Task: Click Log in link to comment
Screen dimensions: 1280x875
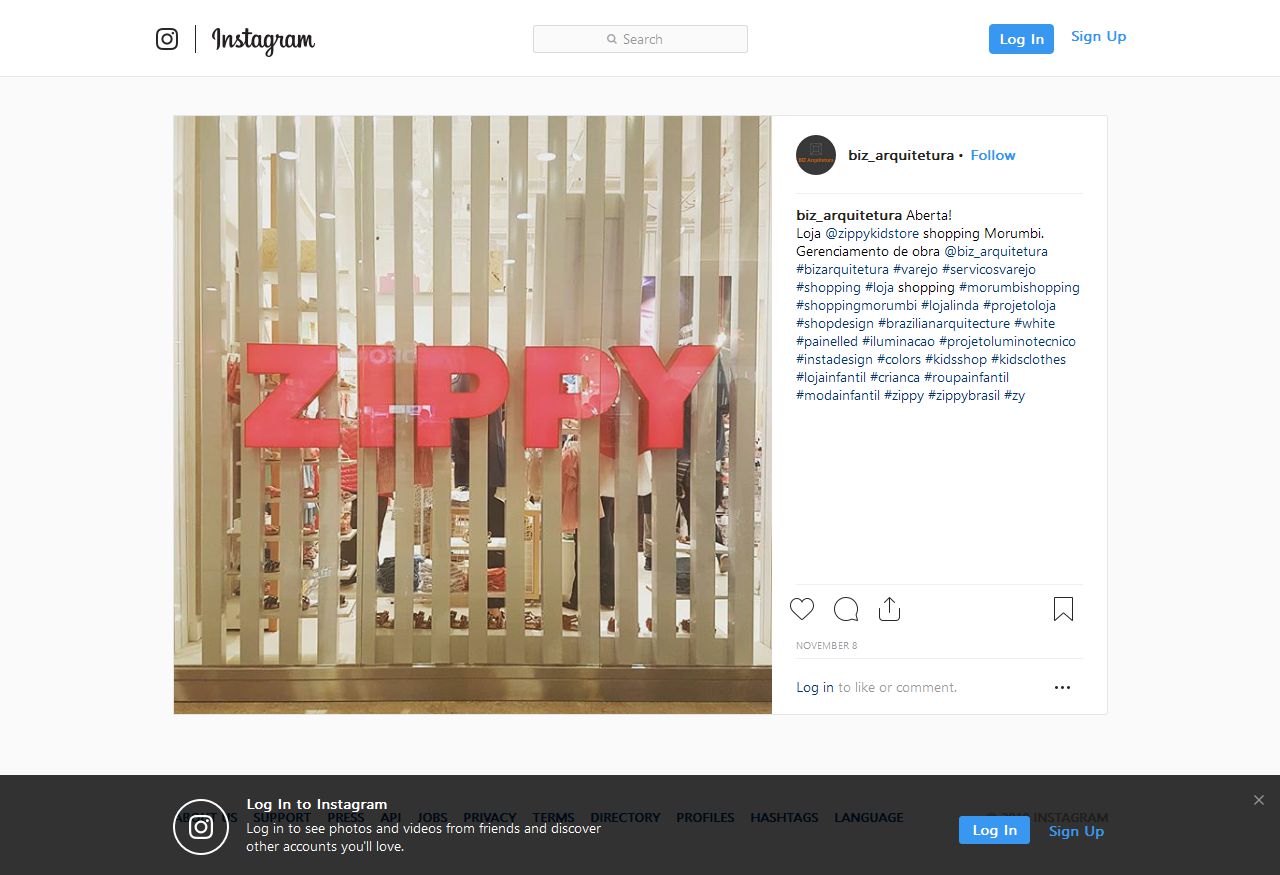Action: tap(815, 687)
